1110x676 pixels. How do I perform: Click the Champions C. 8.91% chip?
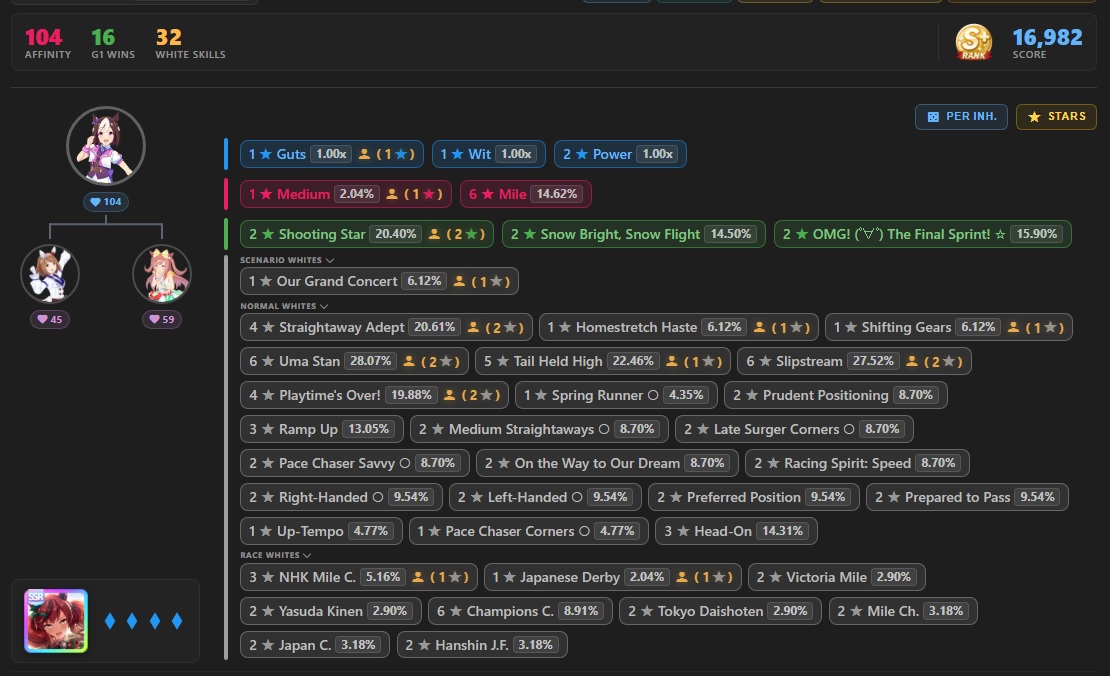520,611
